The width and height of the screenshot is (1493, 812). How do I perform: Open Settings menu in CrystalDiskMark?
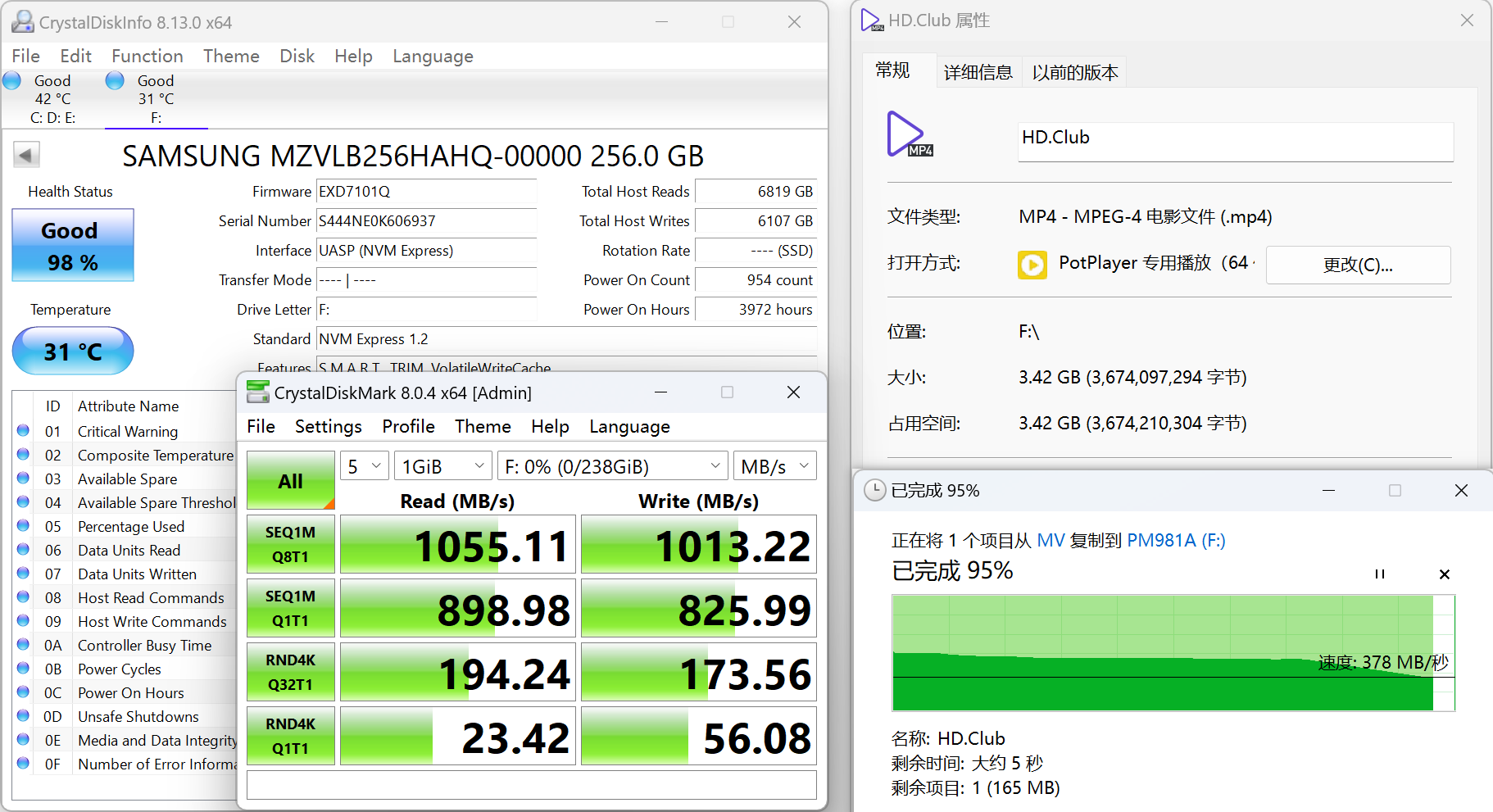click(x=329, y=426)
